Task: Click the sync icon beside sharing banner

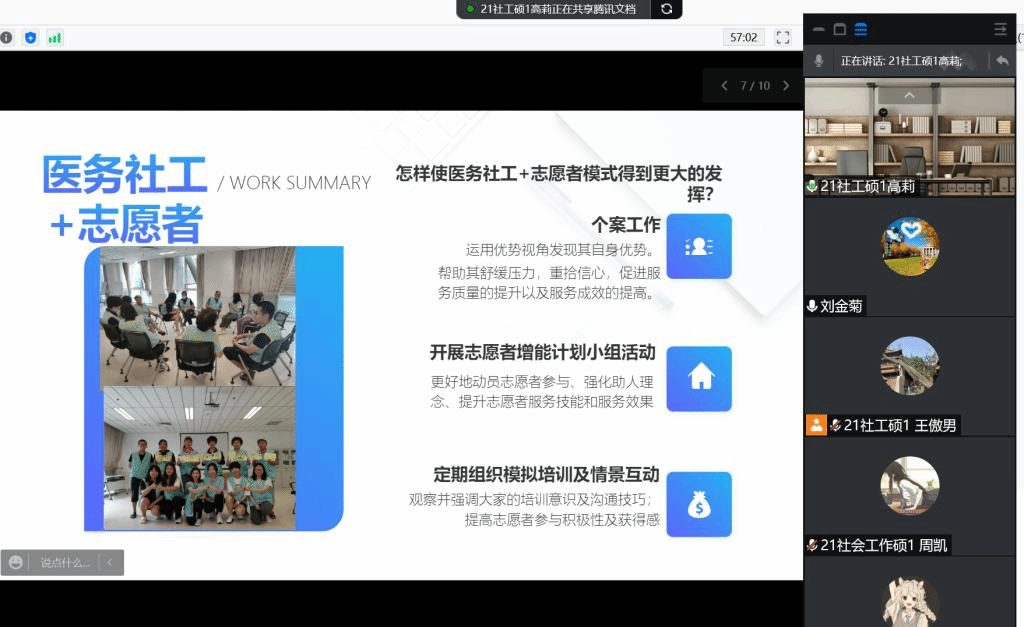Action: [x=666, y=9]
